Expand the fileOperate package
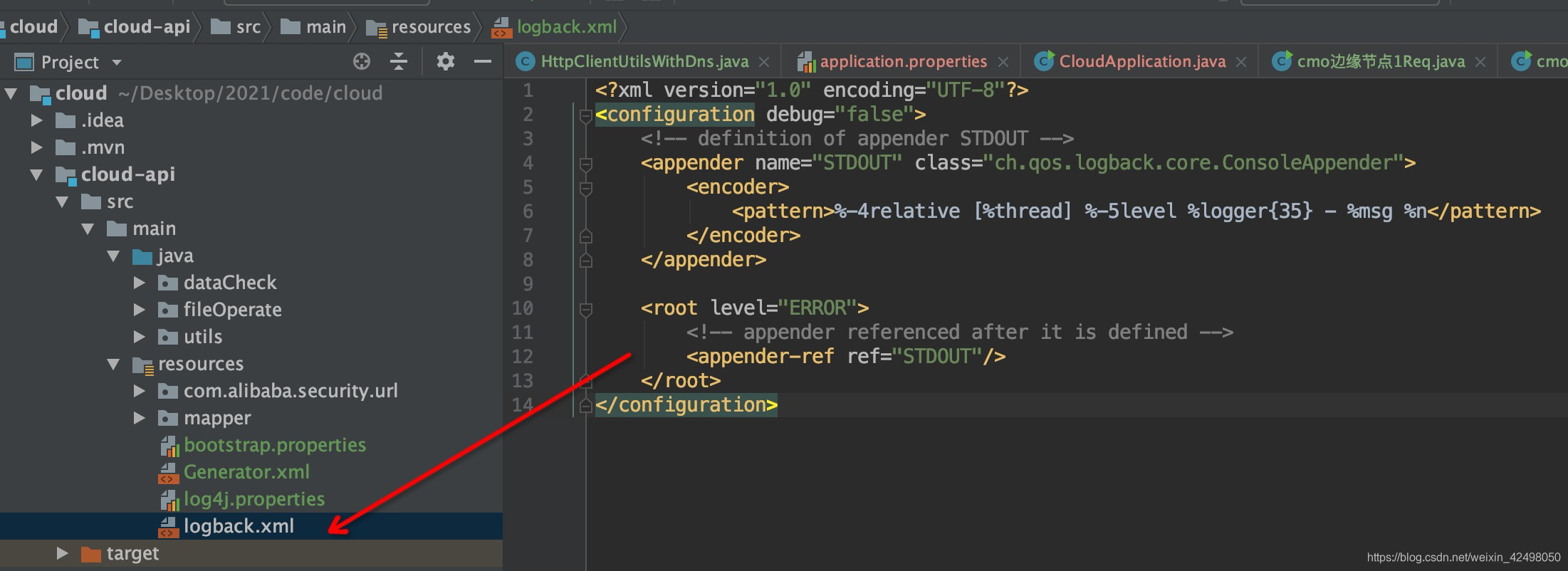This screenshot has width=1568, height=571. coord(140,310)
